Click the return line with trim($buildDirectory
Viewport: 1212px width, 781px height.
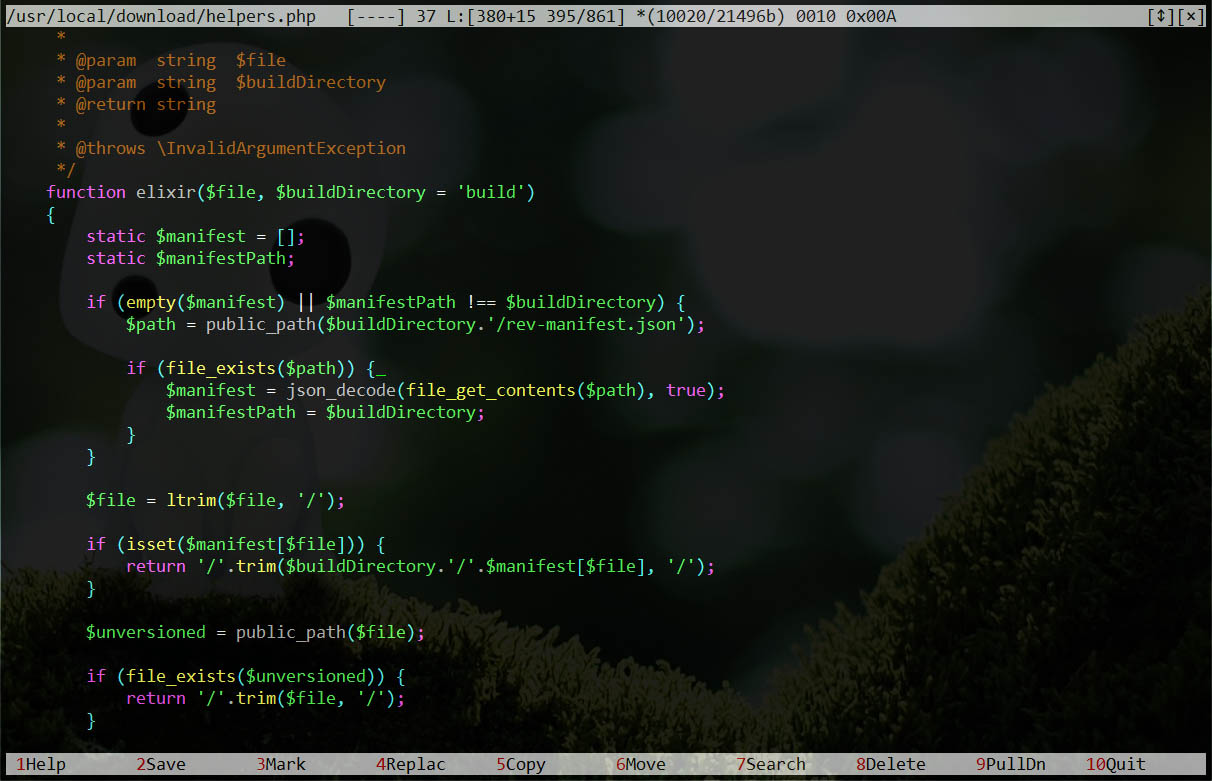(x=421, y=566)
